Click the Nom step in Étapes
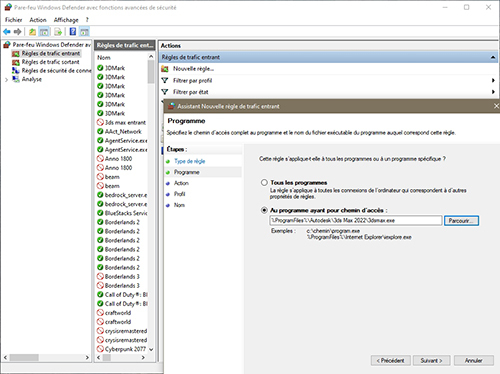Viewport: 500px width, 374px height. tap(179, 205)
